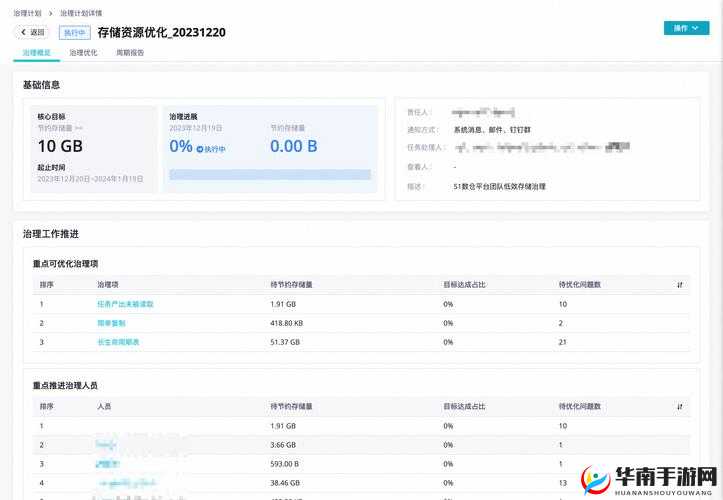Click the sort icon in 重点推进治理人员 table header
Viewport: 723px width, 500px height.
pyautogui.click(x=680, y=406)
